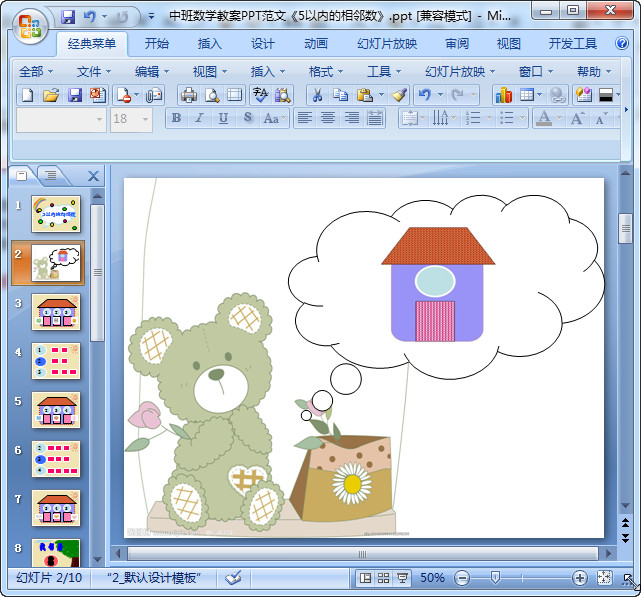
Task: Click the Office button orb
Action: pyautogui.click(x=30, y=27)
